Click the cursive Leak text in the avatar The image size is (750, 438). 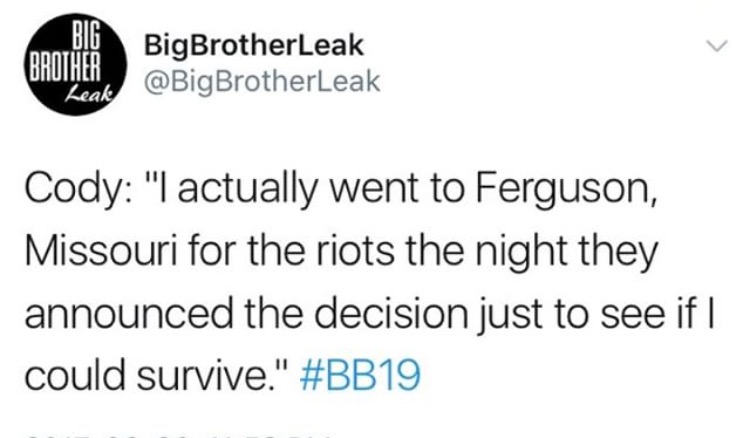90,95
